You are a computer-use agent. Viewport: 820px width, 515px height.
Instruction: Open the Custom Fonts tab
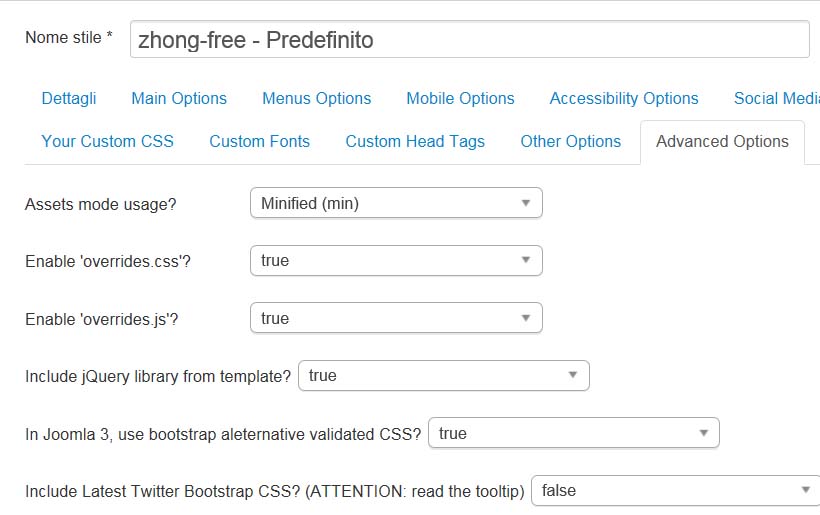click(260, 141)
